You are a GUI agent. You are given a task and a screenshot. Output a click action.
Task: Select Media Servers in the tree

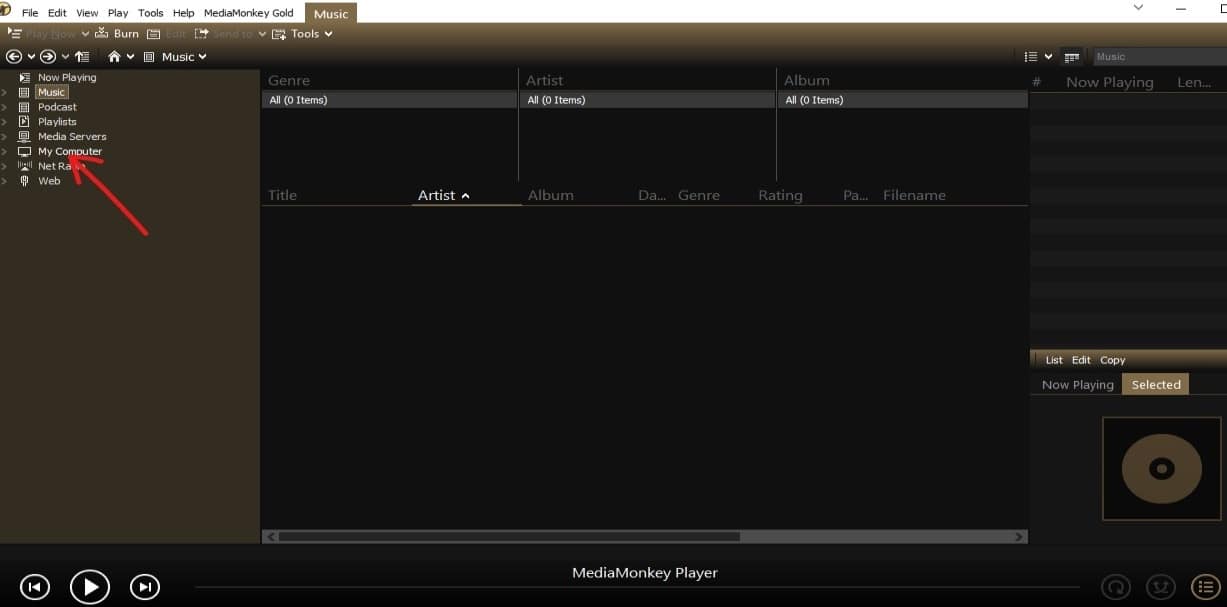(72, 137)
